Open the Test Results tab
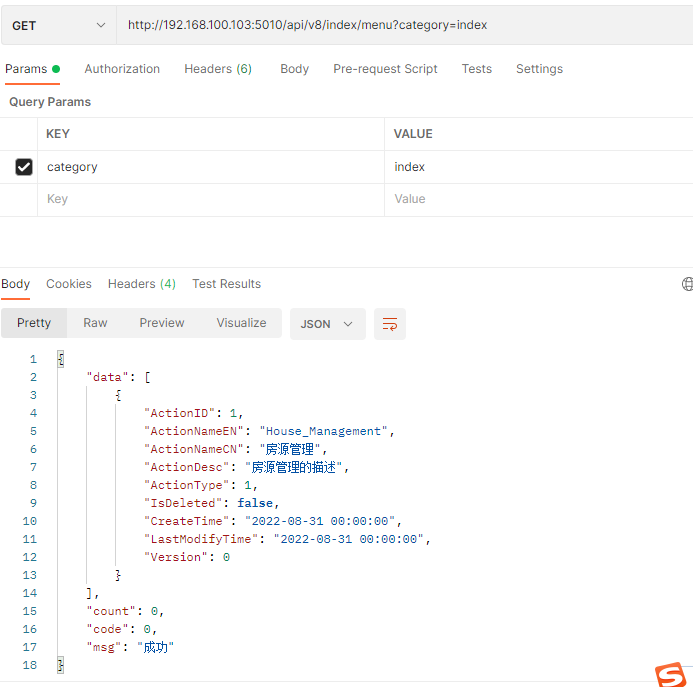 (226, 284)
